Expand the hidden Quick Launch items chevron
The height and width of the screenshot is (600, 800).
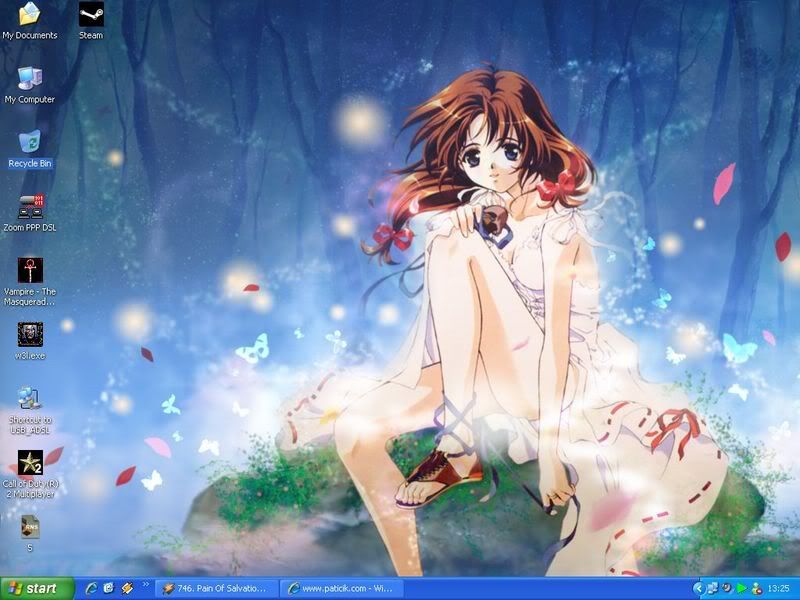[146, 585]
